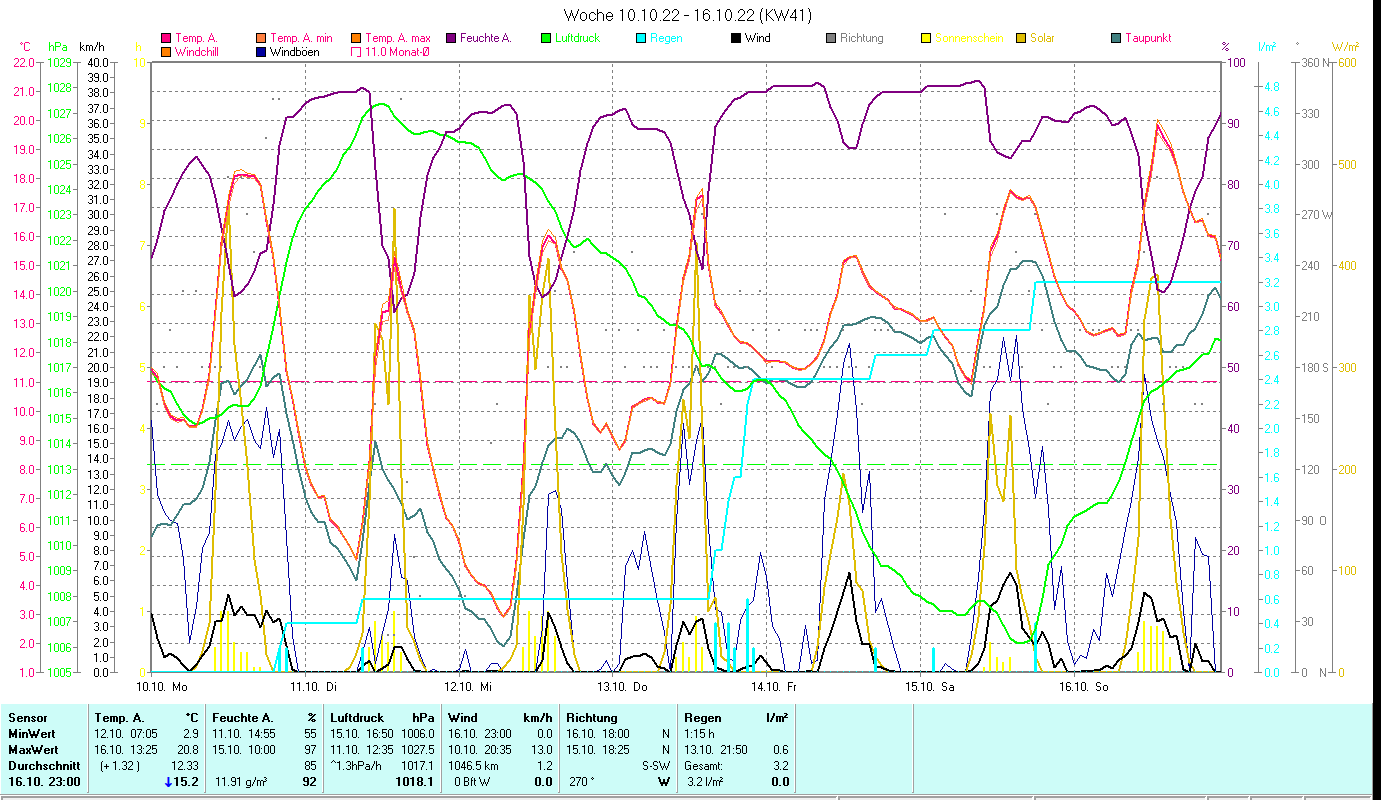The image size is (1381, 800).
Task: Click the ^1.3hPa/h pressure trend
Action: 356,766
